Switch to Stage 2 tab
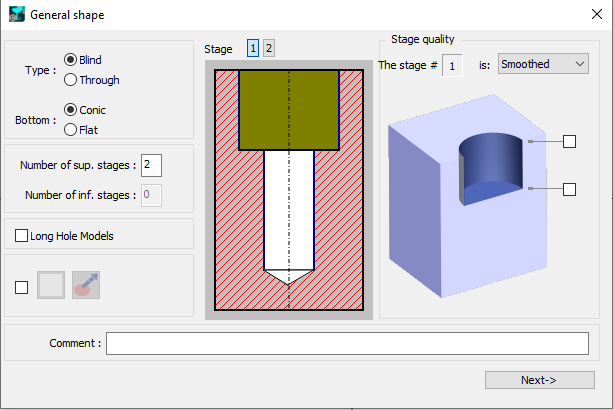Screen dimensions: 614x410 (x=269, y=48)
